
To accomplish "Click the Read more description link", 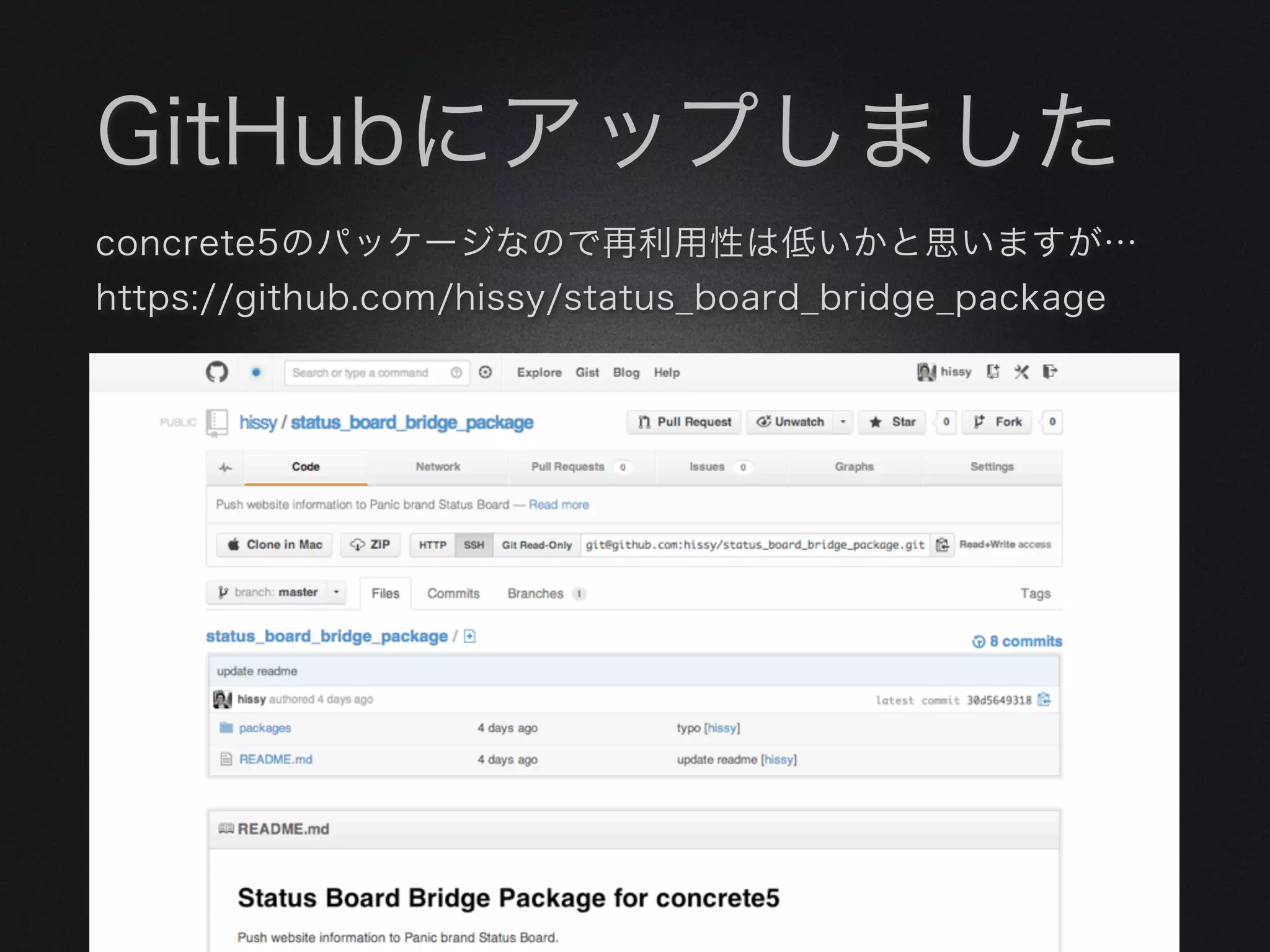I will (559, 505).
